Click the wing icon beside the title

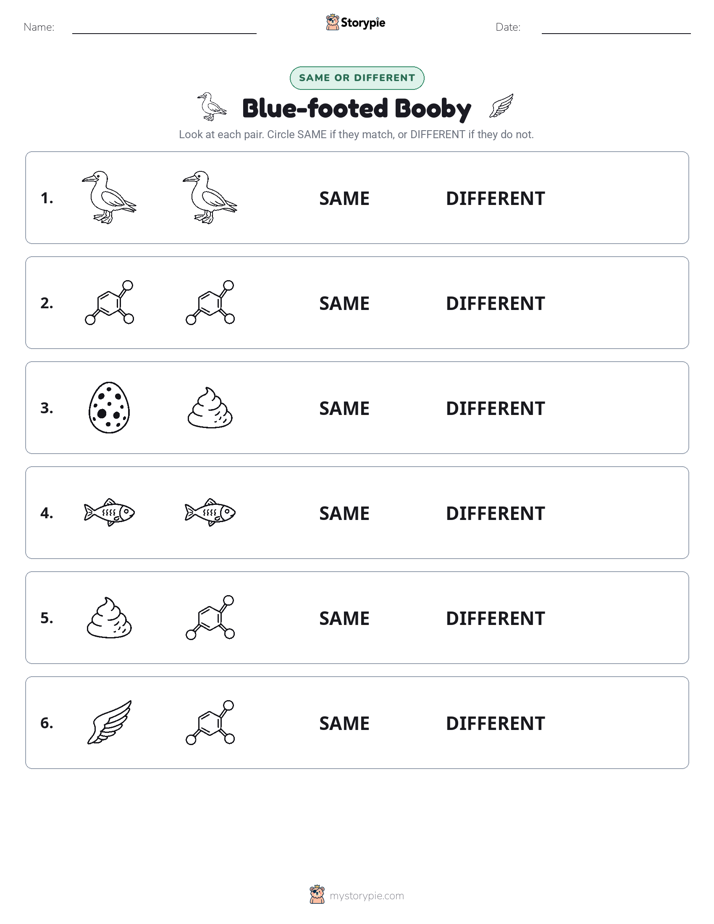coord(501,107)
